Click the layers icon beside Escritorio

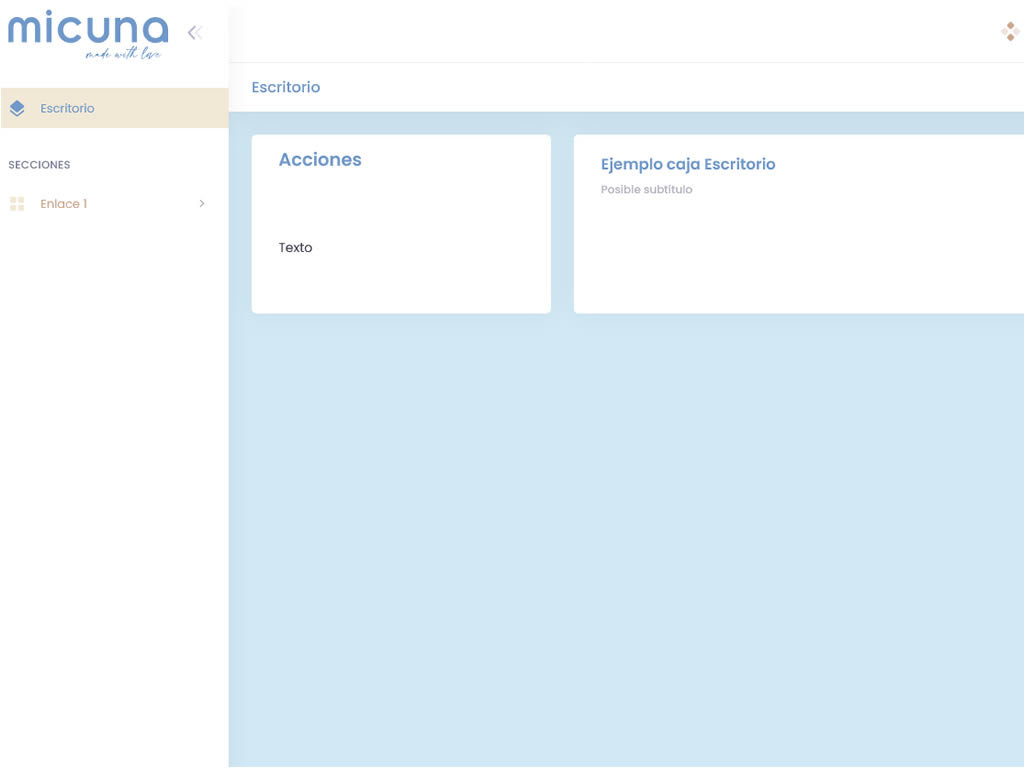(x=17, y=108)
